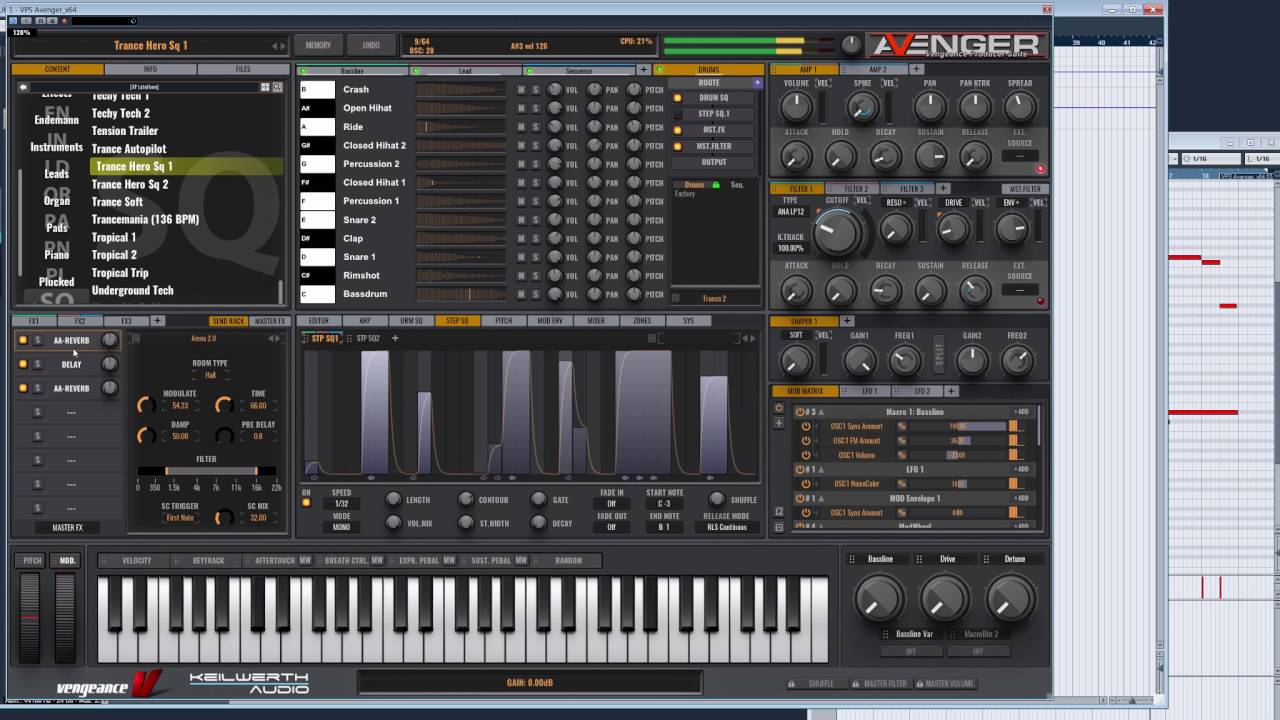Viewport: 1280px width, 720px height.
Task: Open RELEASE MODE RLS Continuous dropdown
Action: 726,527
